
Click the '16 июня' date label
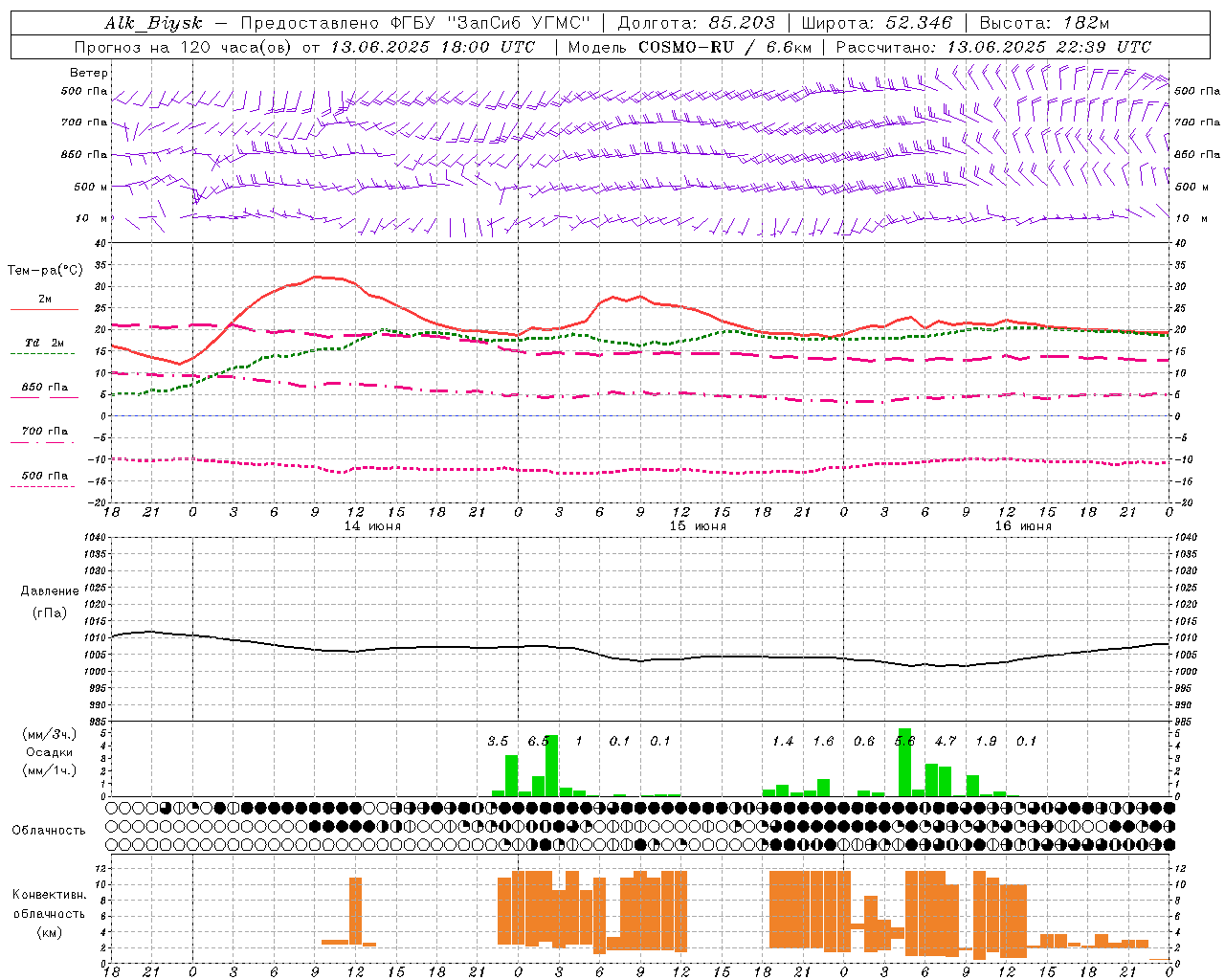[1023, 526]
